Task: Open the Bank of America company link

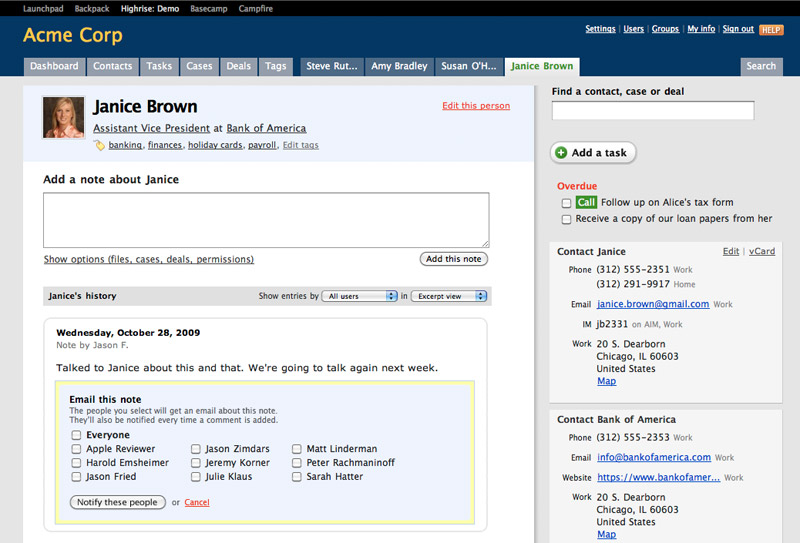Action: coord(266,129)
